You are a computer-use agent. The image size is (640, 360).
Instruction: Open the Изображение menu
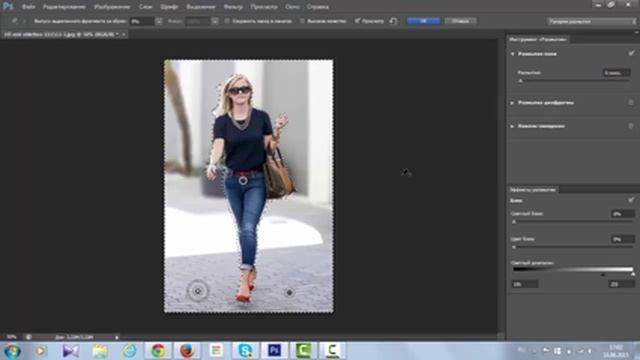[112, 7]
